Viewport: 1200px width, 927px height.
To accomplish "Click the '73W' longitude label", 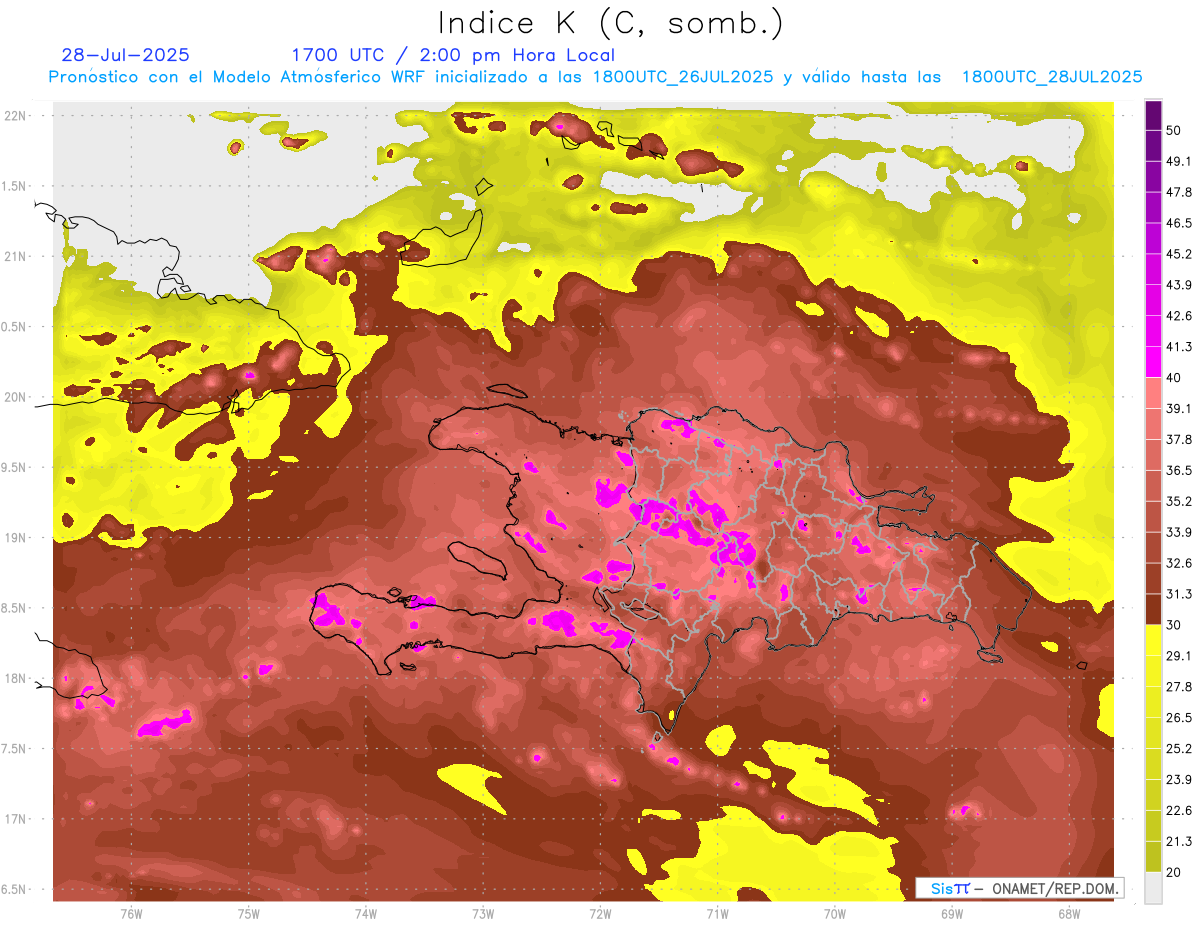I will click(483, 914).
